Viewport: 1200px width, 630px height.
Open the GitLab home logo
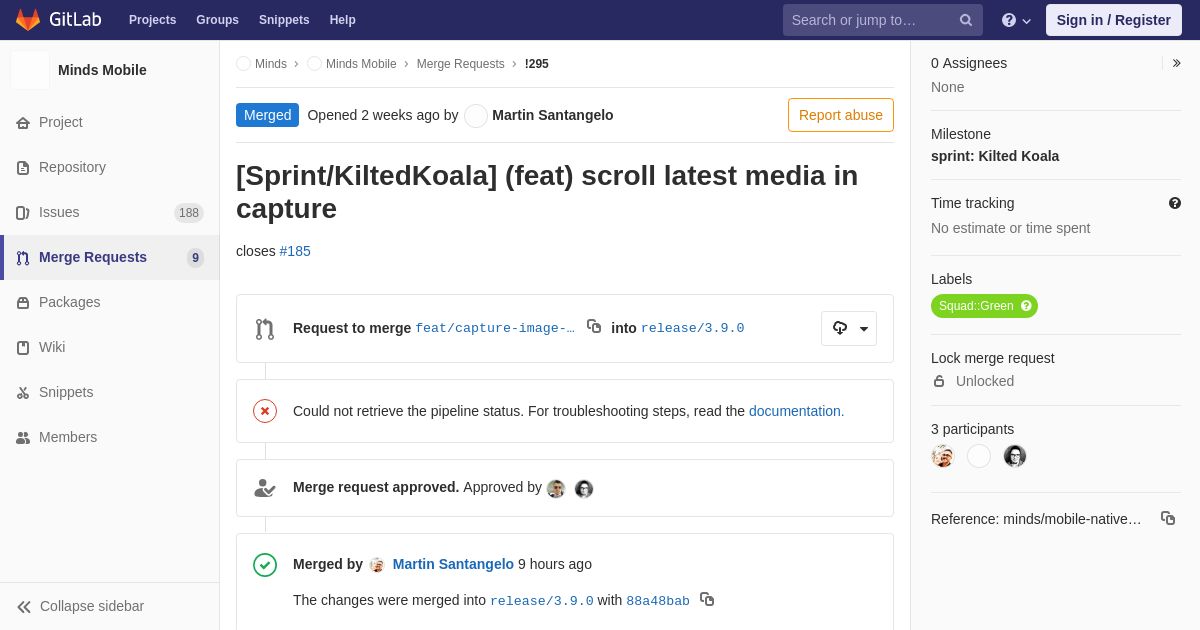[56, 20]
